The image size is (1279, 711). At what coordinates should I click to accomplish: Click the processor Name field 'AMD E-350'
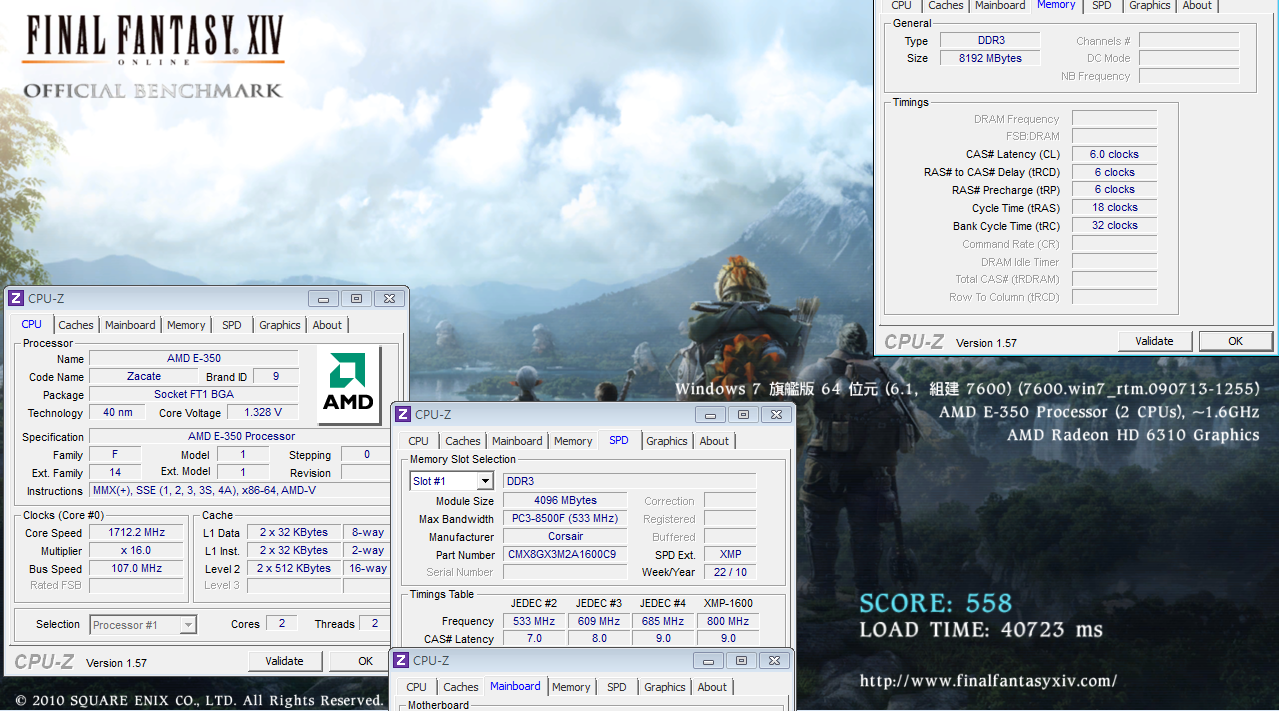pos(194,359)
